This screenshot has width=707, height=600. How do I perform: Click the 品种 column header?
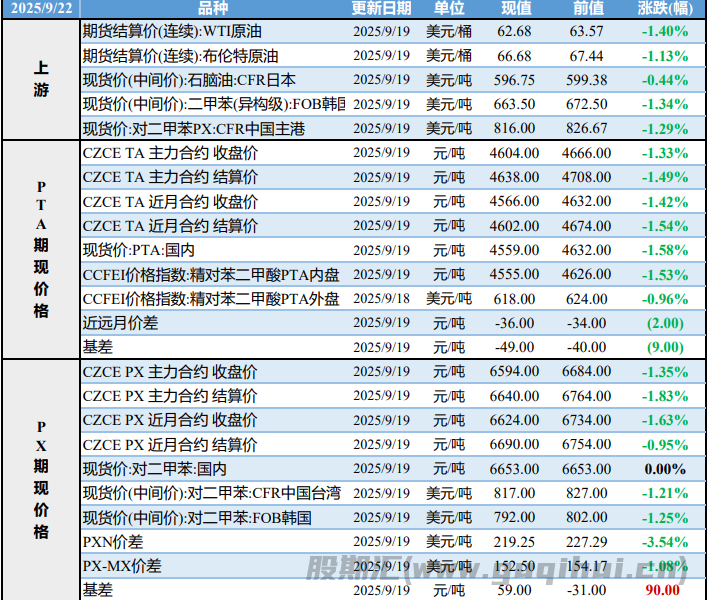tap(212, 9)
